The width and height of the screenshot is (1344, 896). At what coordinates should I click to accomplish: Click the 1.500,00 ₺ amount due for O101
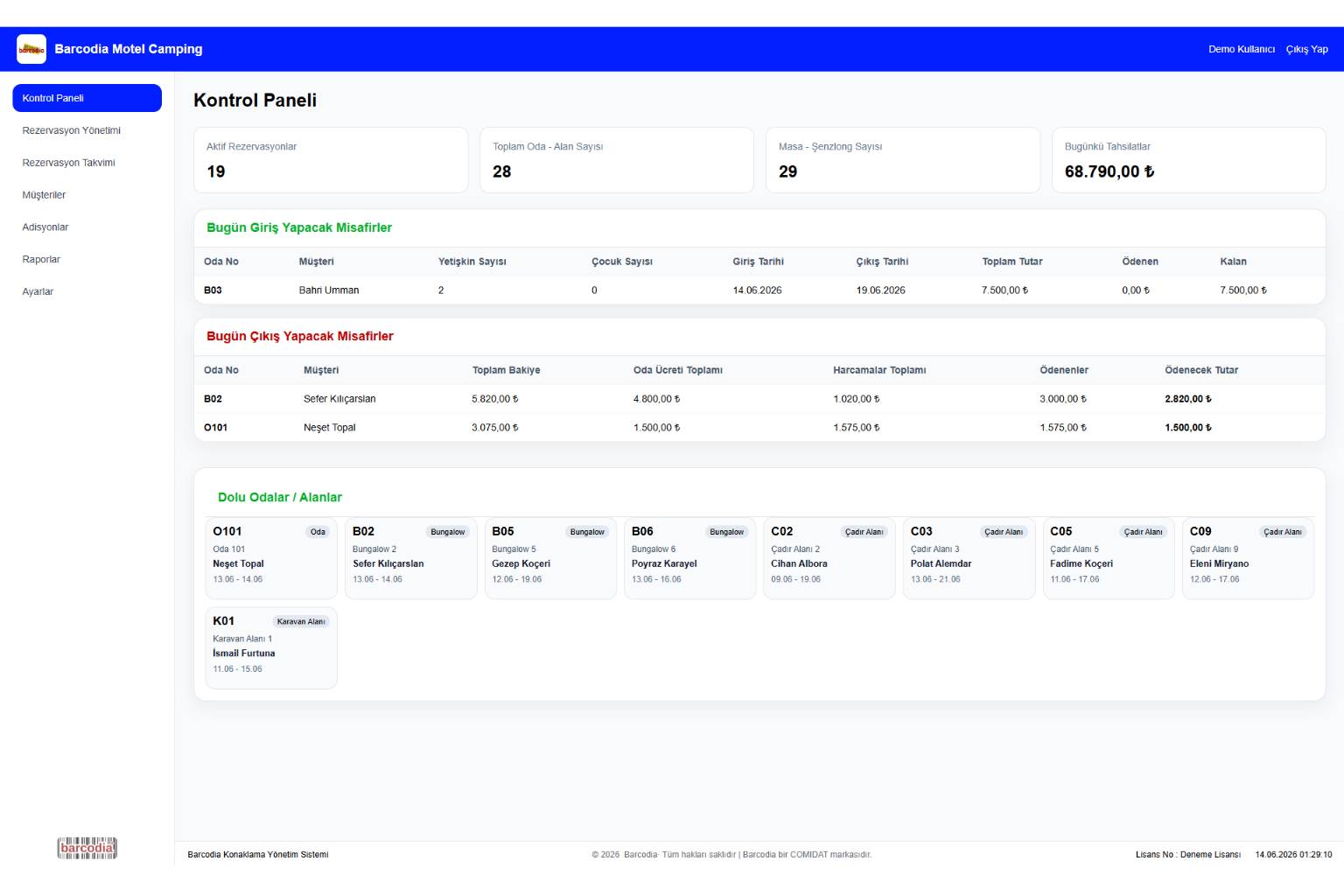click(1188, 428)
